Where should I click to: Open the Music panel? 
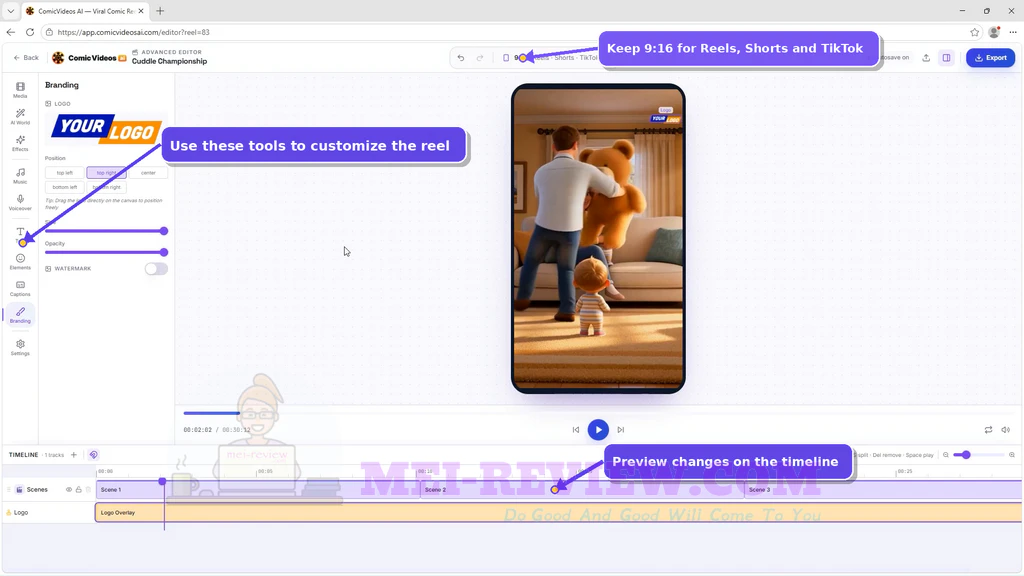[x=20, y=176]
